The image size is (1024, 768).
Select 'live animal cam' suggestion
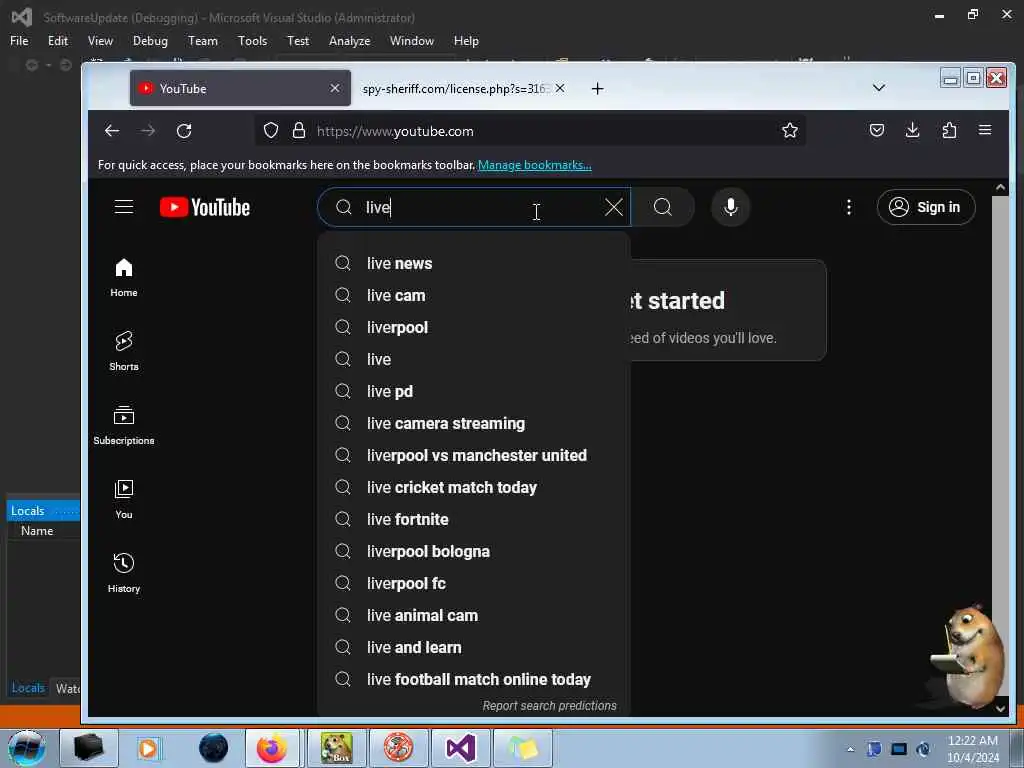click(473, 615)
